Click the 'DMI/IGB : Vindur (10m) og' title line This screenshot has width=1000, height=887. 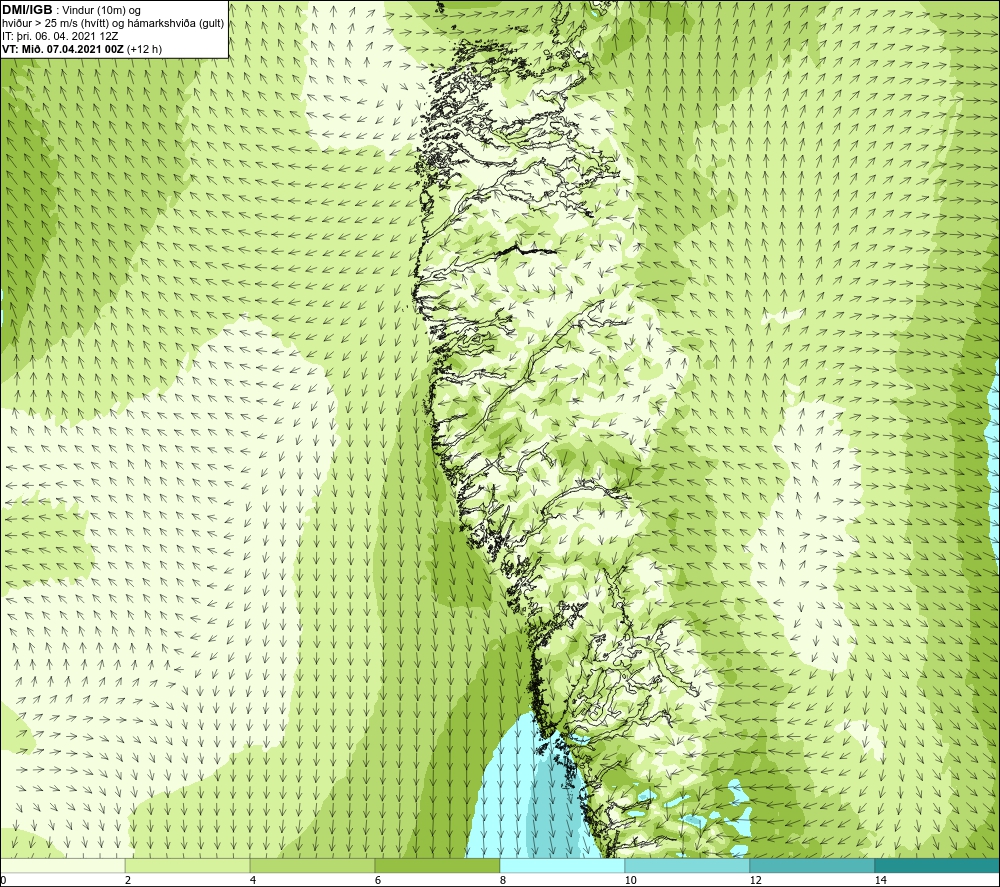pos(72,10)
